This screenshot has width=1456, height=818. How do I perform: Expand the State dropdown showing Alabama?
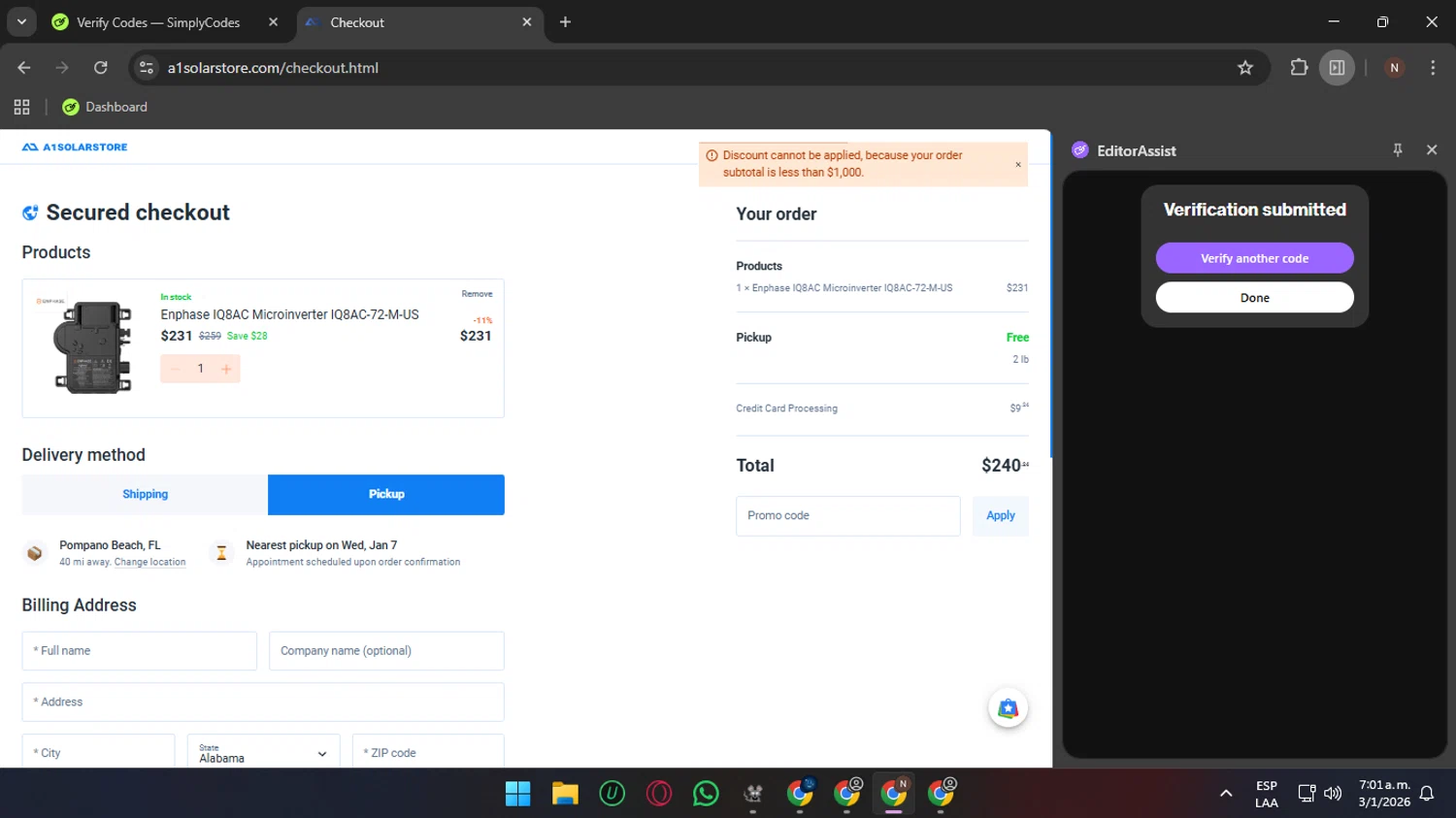tap(263, 752)
